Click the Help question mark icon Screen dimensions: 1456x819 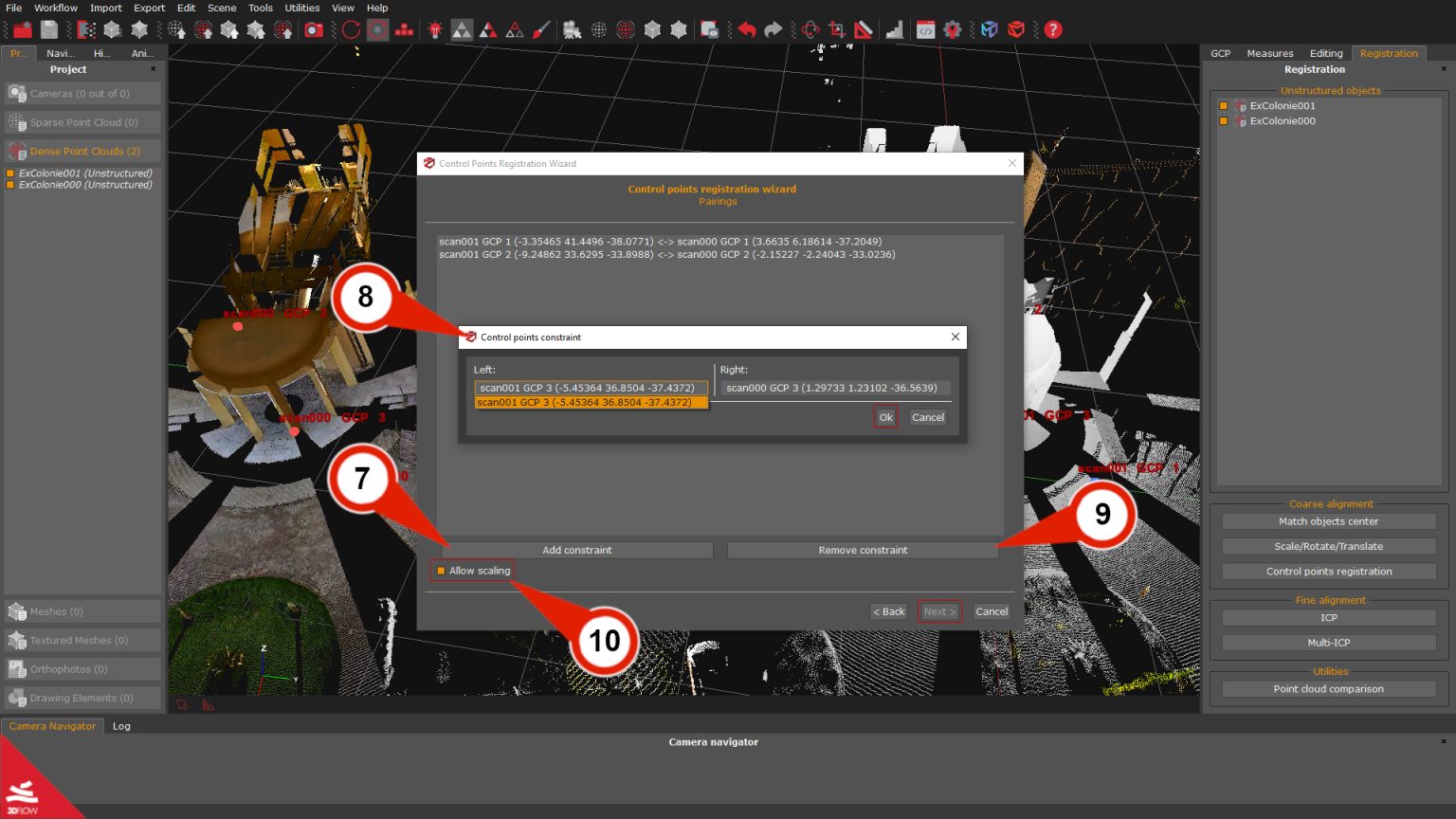point(1051,29)
